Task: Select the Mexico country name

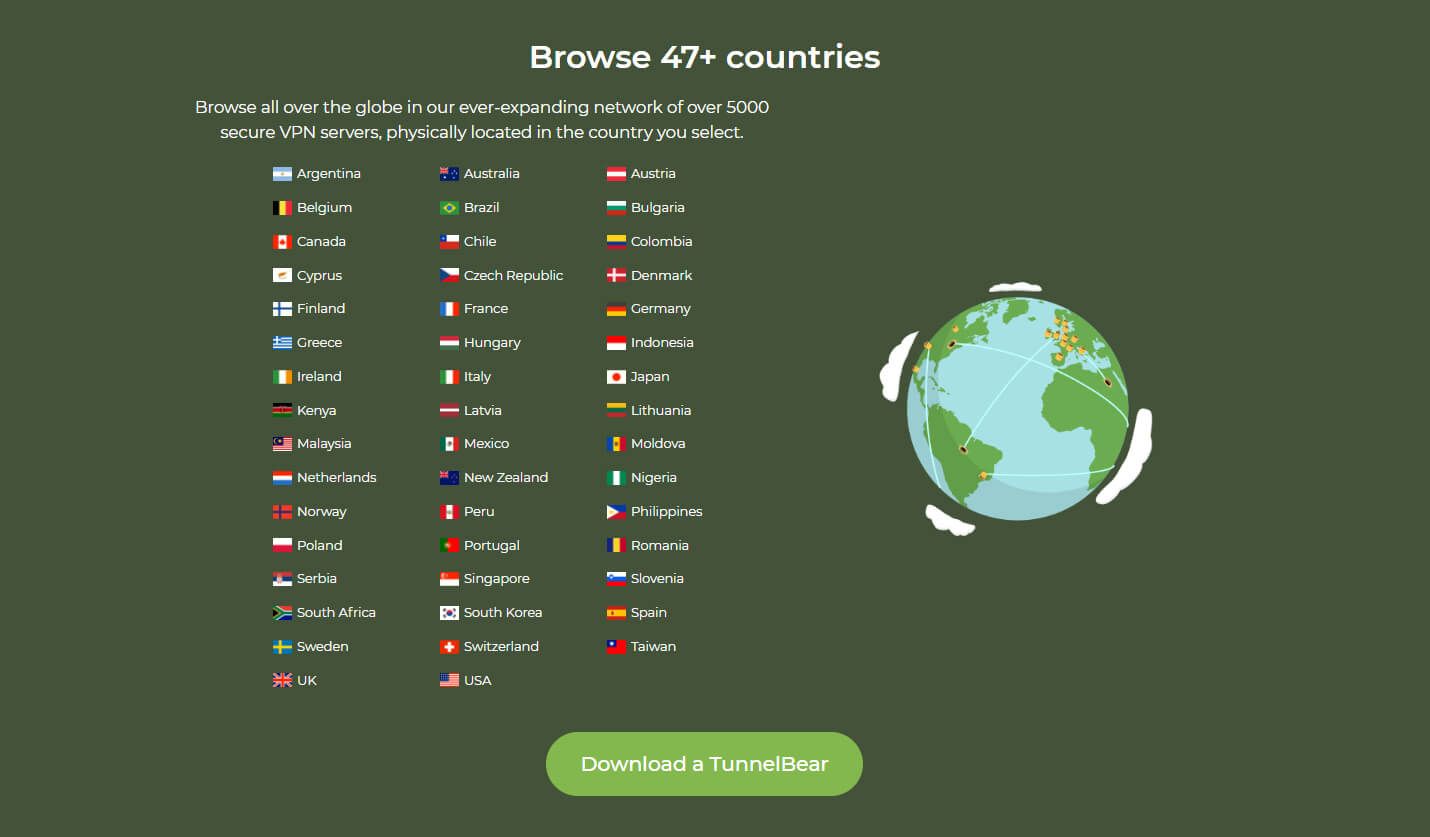Action: 486,444
